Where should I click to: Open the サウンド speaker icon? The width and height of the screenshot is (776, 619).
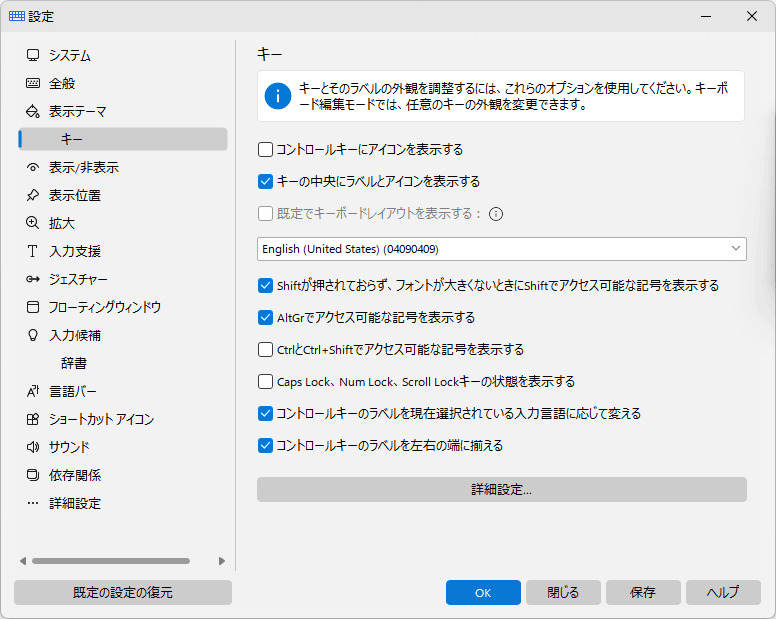pos(33,447)
